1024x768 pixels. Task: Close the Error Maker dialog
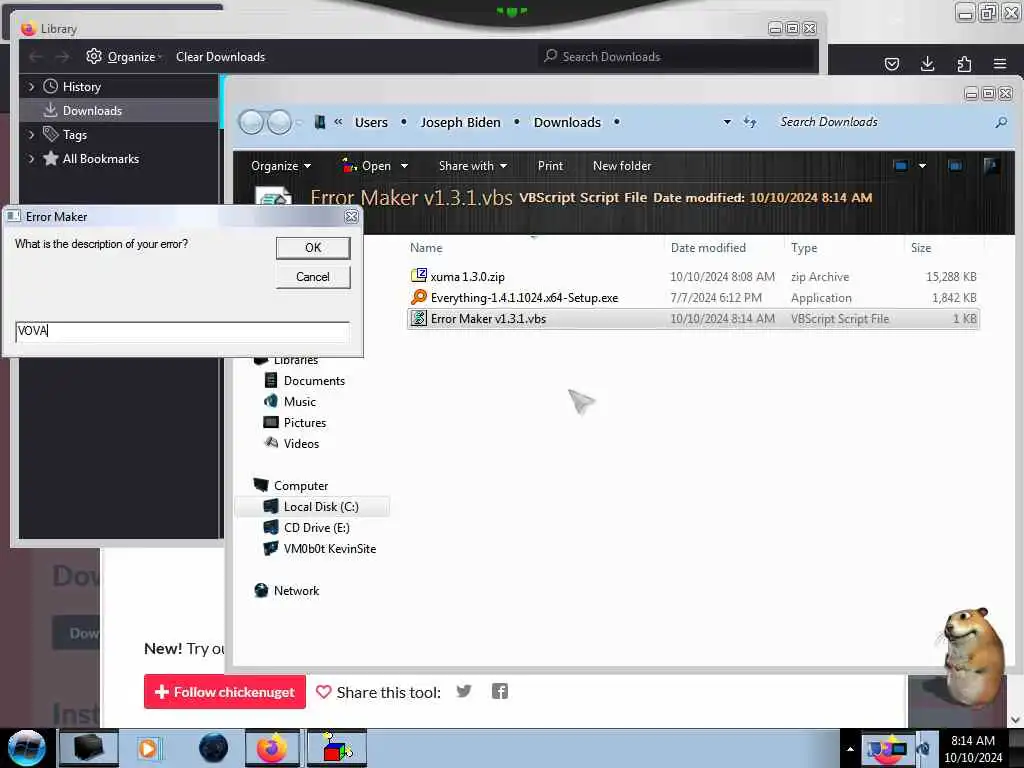[351, 217]
